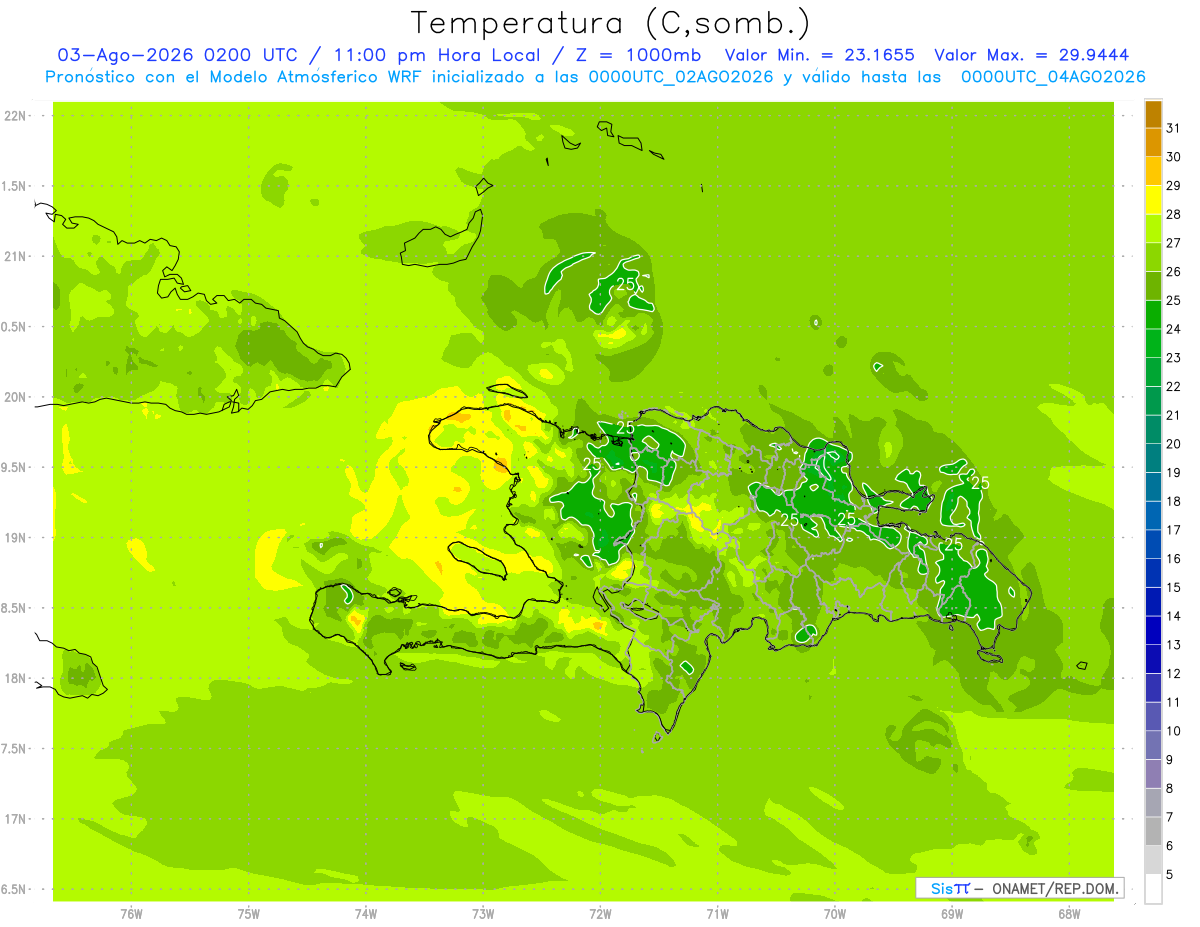Click the colorbar value 24

pos(1173,329)
